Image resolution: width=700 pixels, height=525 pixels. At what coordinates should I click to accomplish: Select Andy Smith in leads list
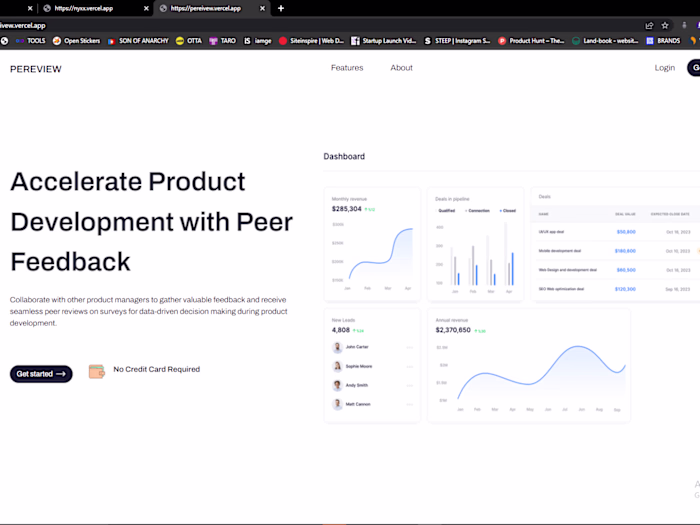coord(372,385)
